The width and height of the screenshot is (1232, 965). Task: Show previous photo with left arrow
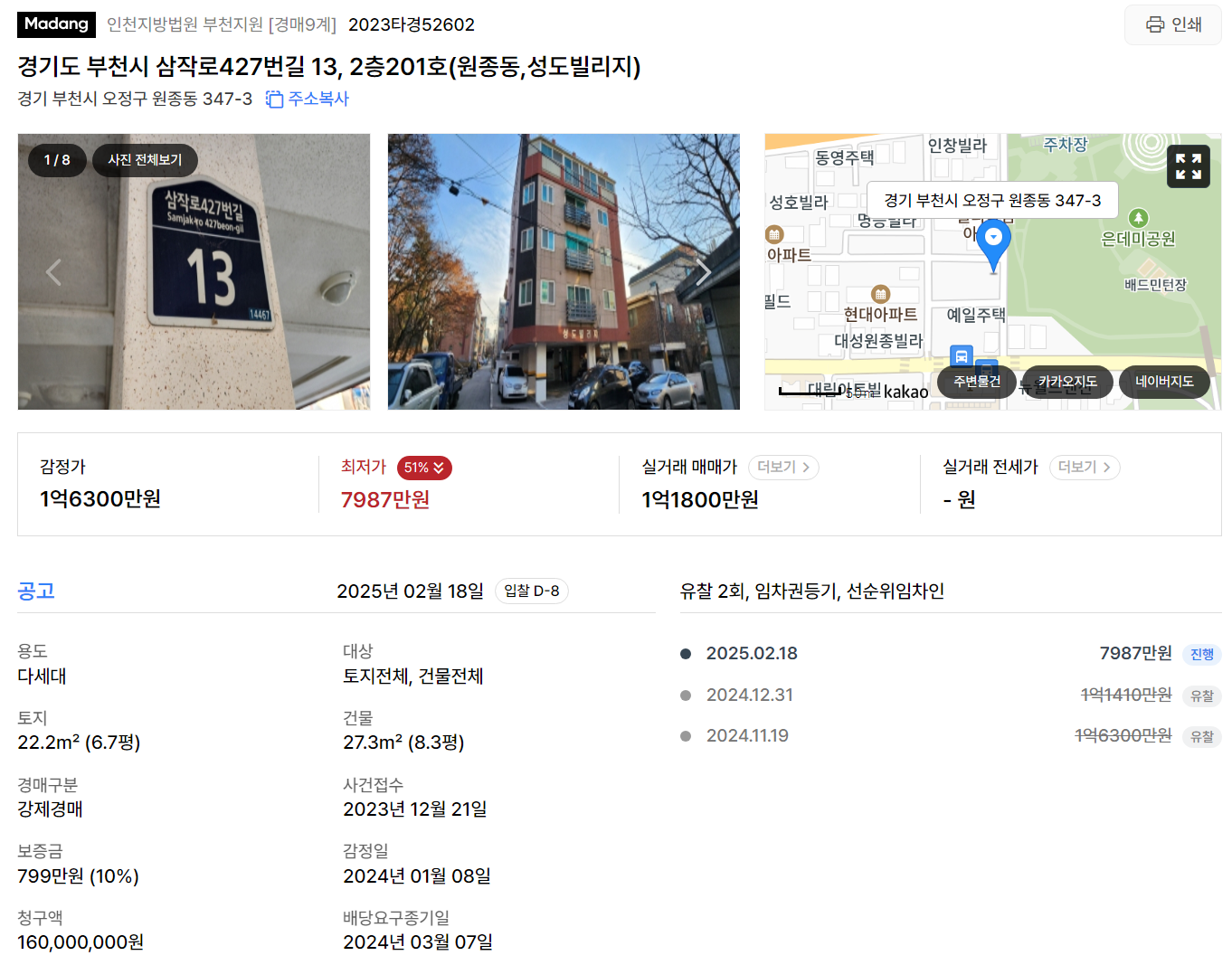point(53,271)
